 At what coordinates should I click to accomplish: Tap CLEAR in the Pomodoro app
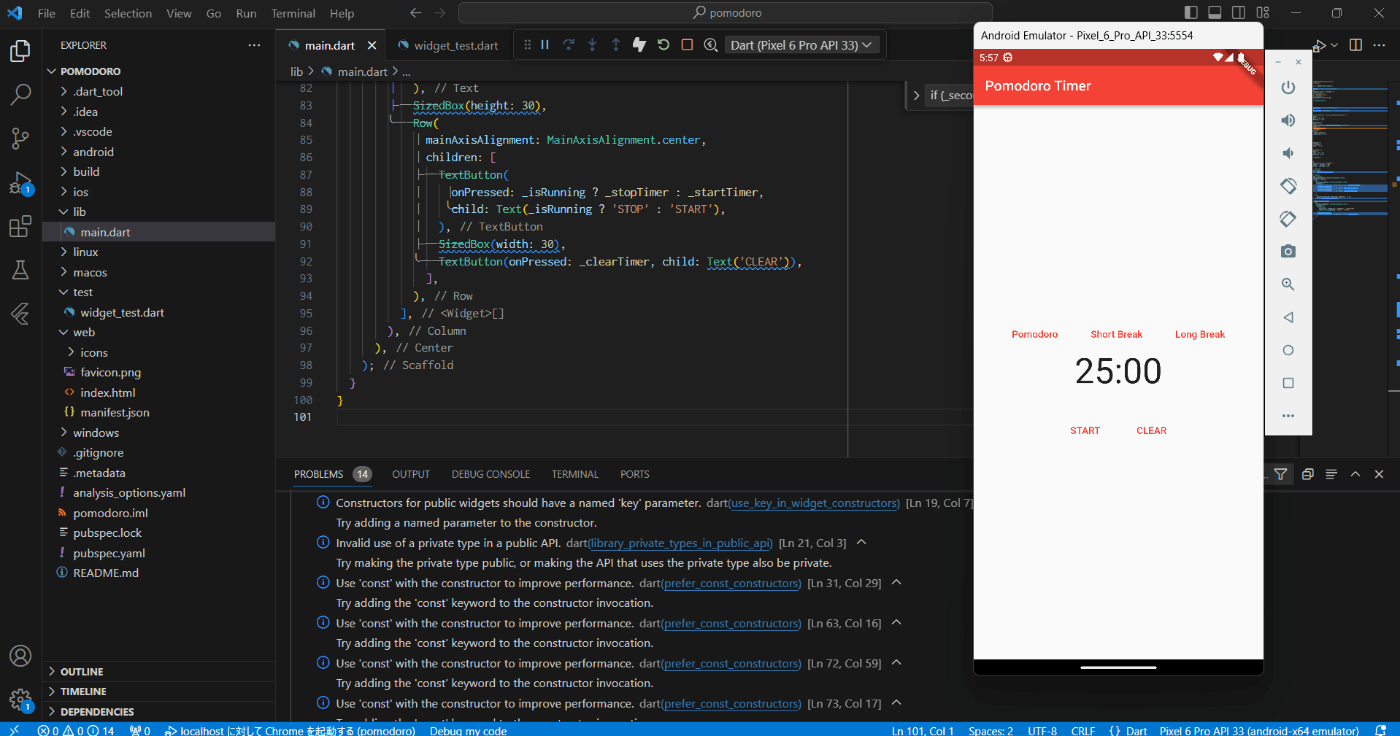point(1151,431)
